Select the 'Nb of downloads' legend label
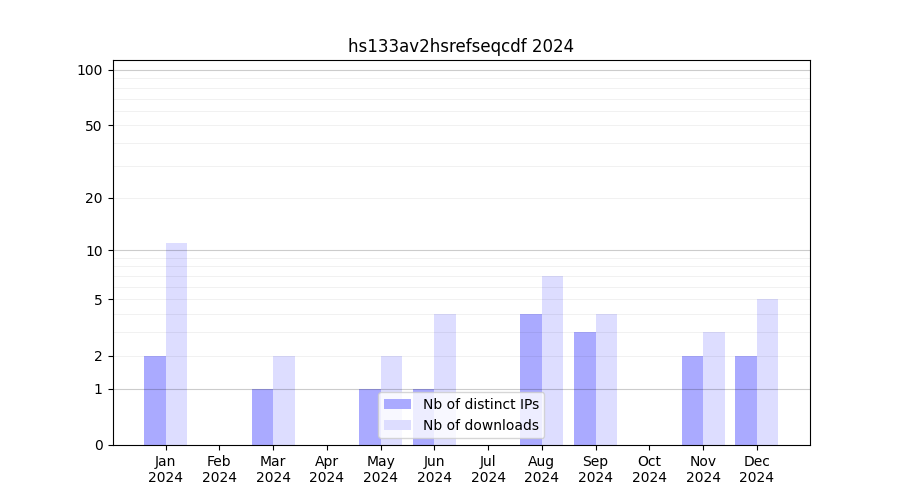 coord(480,425)
